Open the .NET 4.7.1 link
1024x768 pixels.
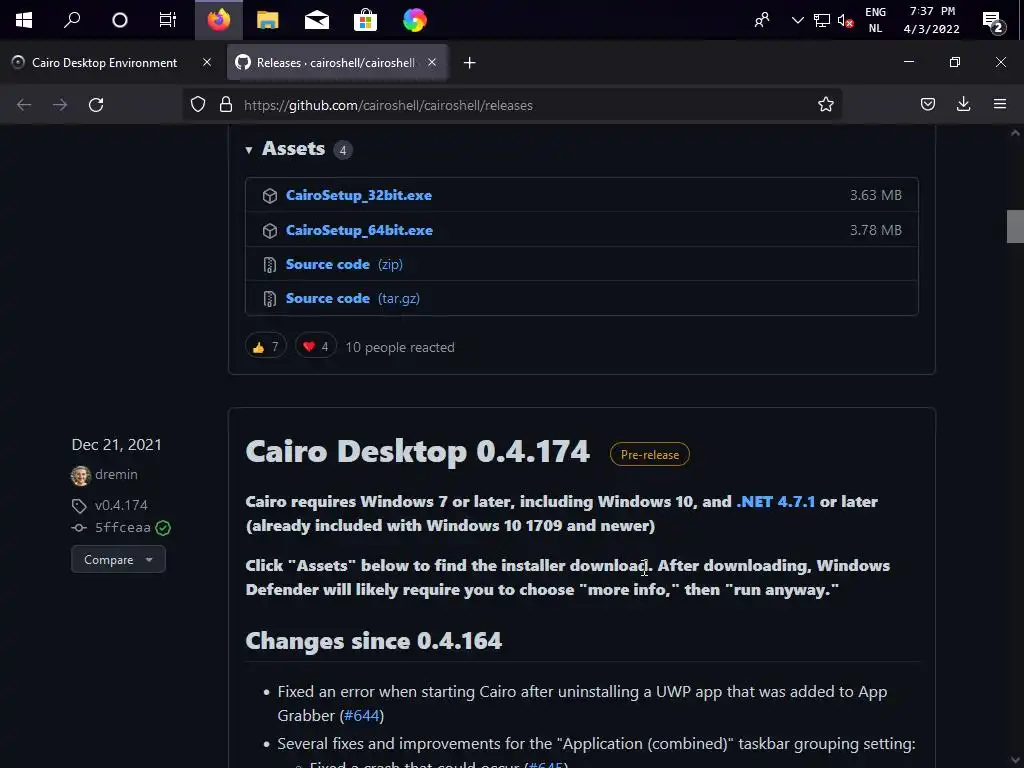pyautogui.click(x=776, y=502)
